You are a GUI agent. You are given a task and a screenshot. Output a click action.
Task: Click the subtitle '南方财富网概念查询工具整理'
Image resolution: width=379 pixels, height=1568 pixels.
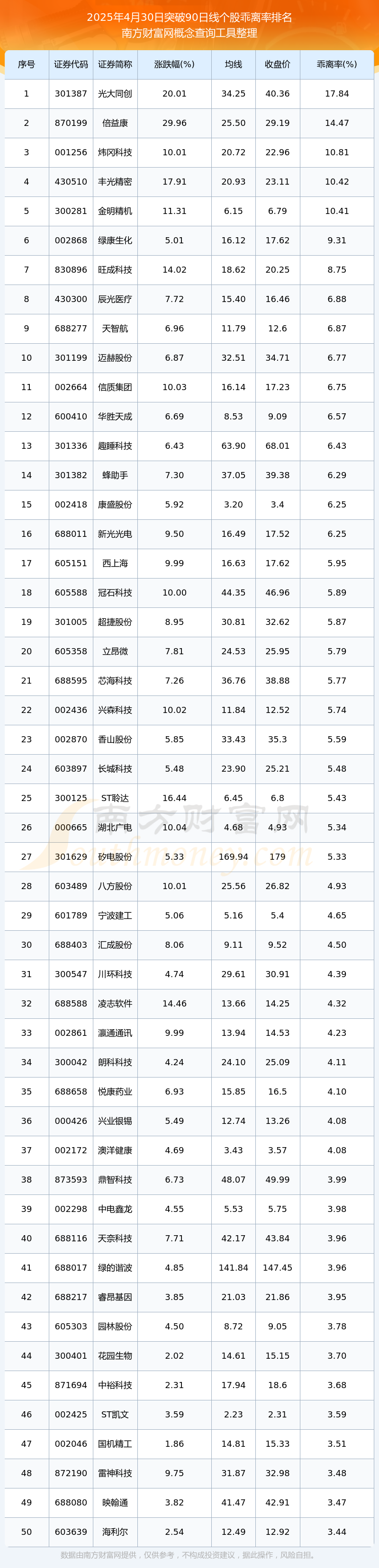point(189,33)
